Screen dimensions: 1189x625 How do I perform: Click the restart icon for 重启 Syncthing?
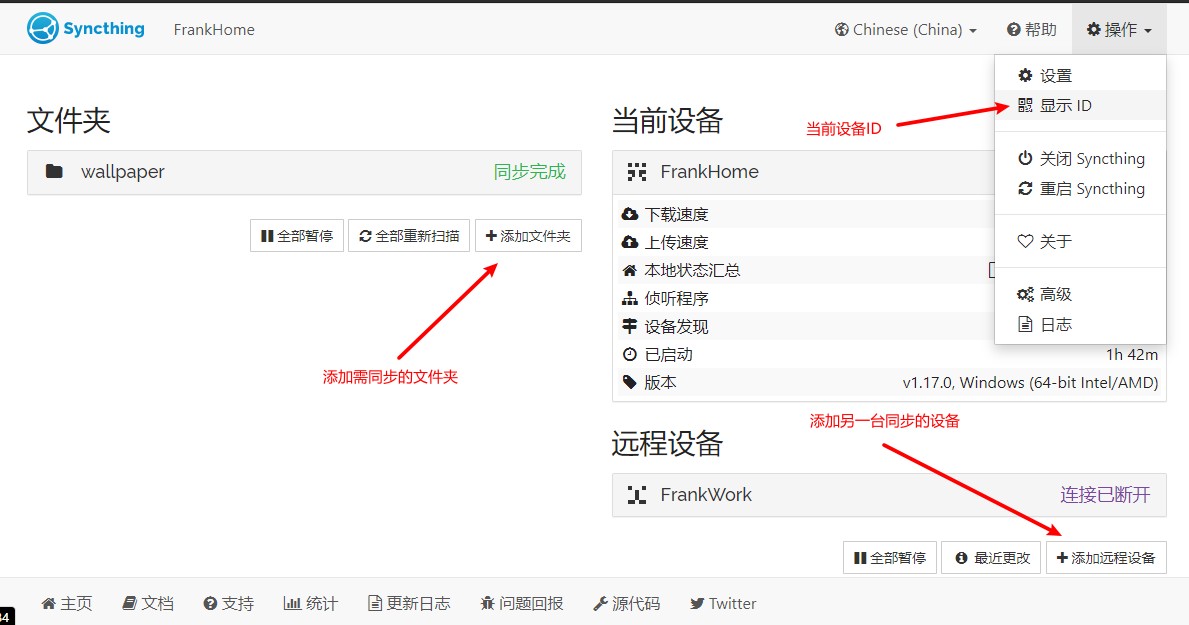(1025, 189)
